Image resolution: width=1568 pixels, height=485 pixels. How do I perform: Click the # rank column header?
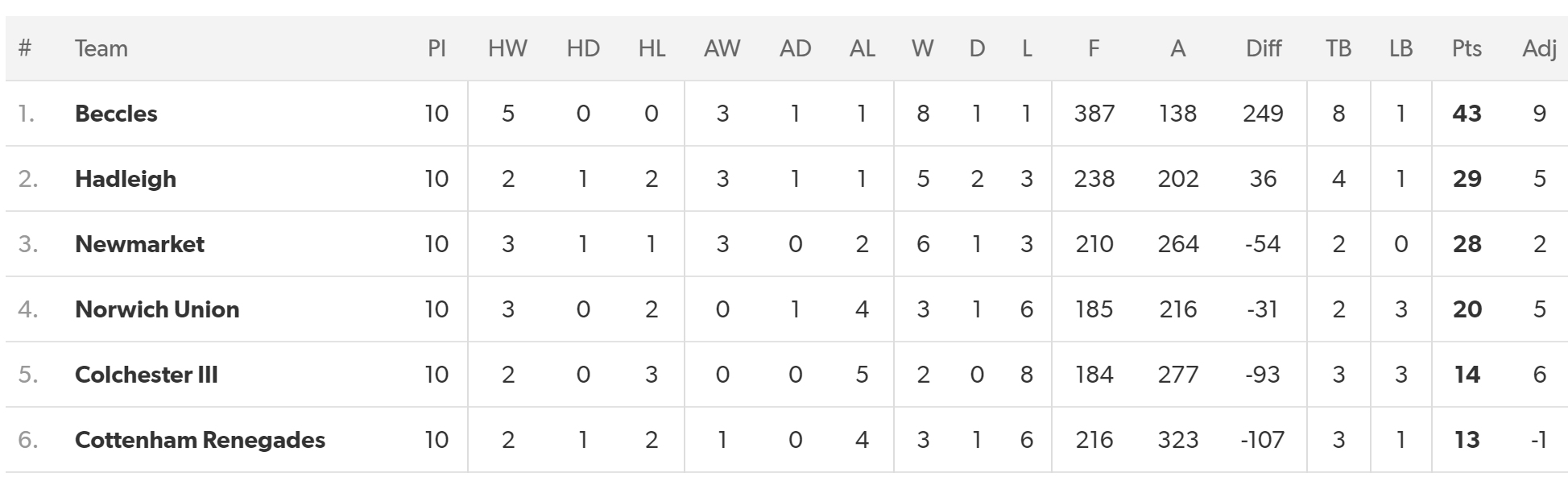point(25,48)
